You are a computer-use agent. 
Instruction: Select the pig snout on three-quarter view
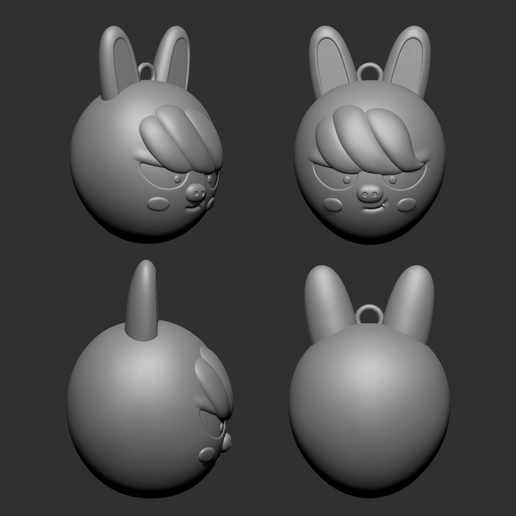(x=195, y=193)
